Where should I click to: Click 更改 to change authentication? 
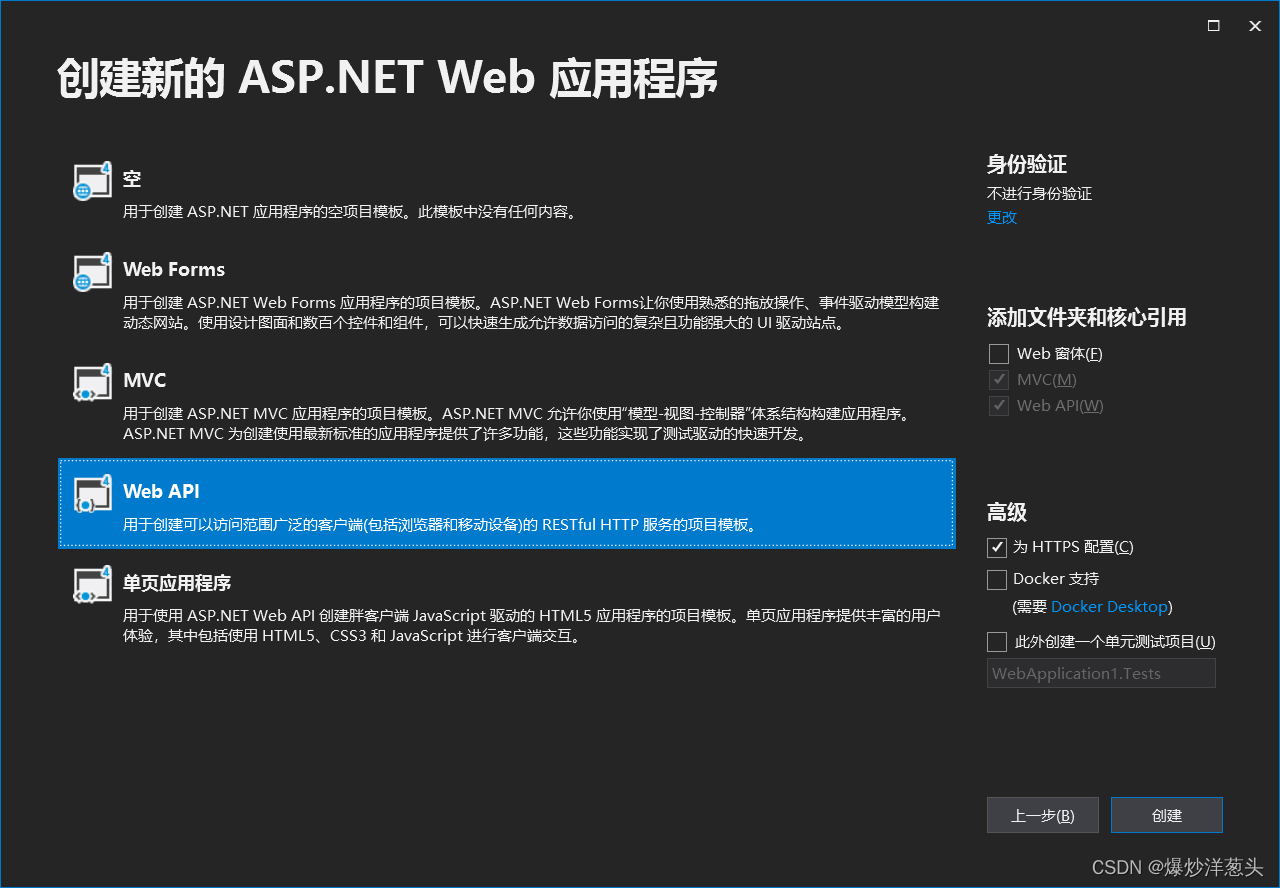(1001, 217)
